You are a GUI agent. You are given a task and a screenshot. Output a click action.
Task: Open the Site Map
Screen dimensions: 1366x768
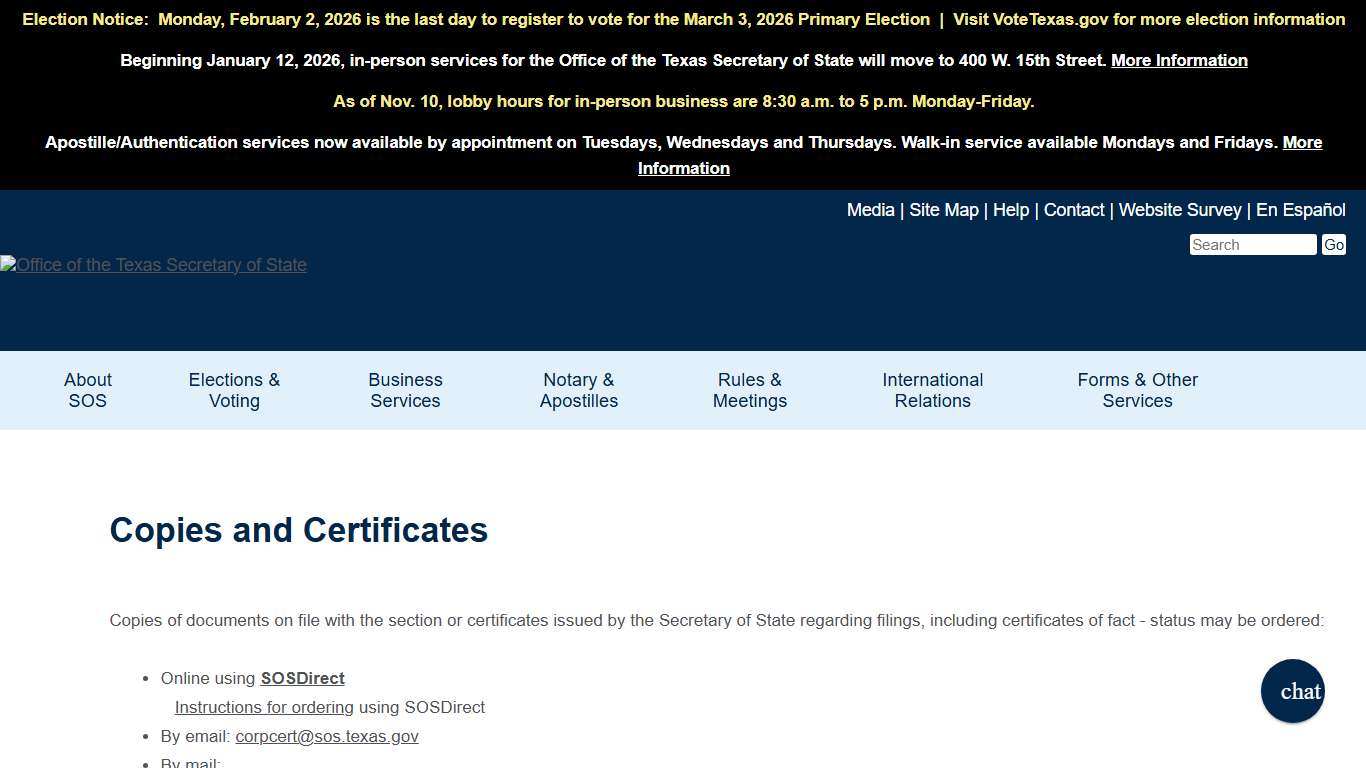(943, 210)
